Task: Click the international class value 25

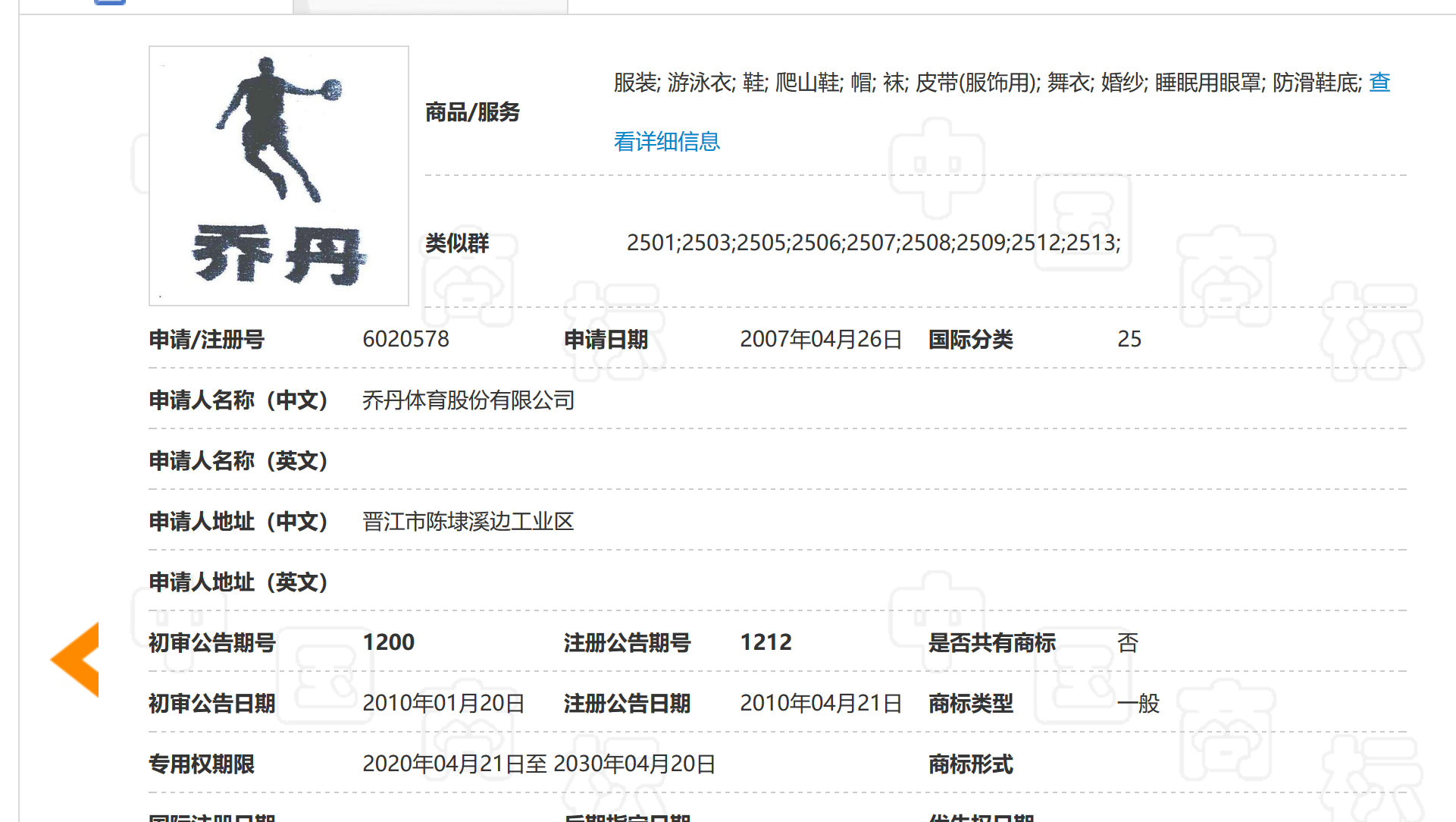Action: click(1129, 339)
